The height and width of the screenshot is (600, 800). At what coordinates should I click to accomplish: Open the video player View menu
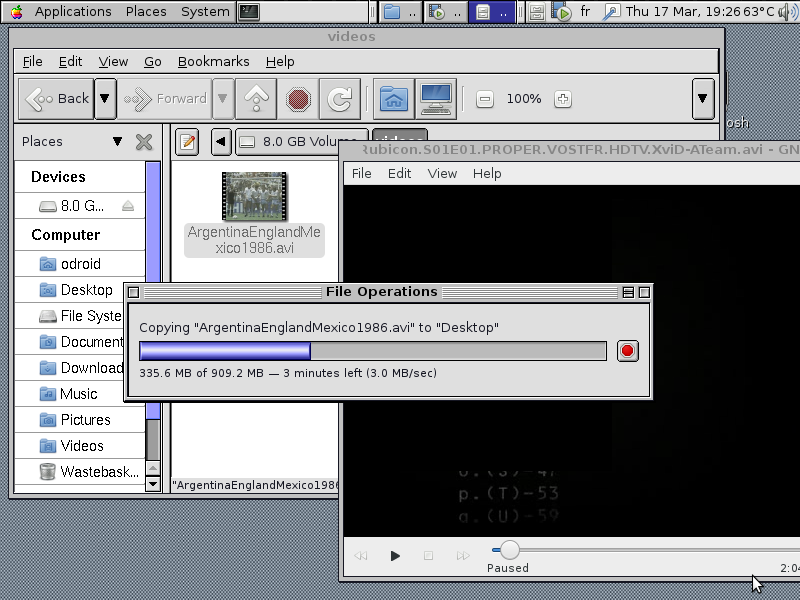[442, 173]
